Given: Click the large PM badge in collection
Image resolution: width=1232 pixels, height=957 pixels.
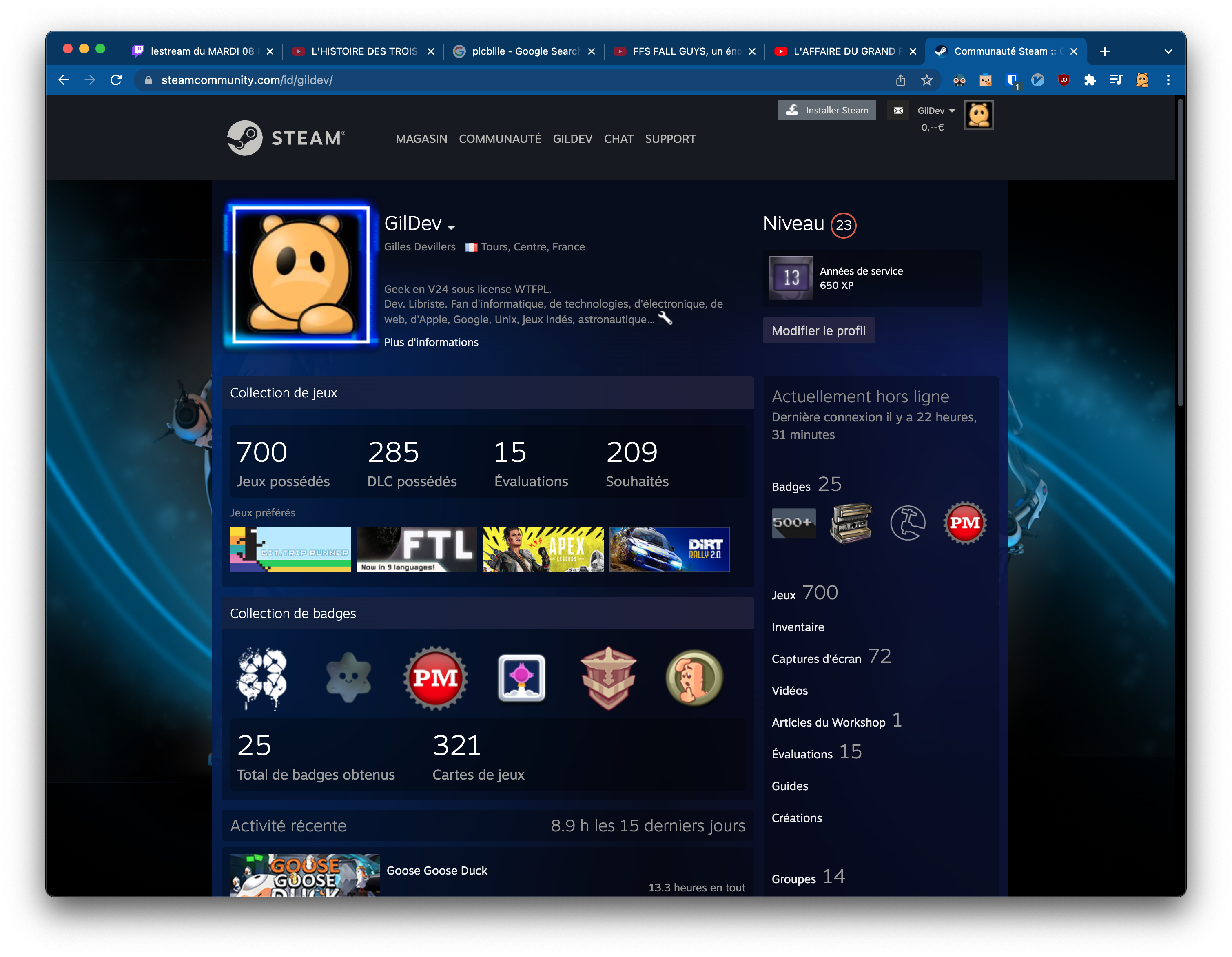Looking at the screenshot, I should click(435, 678).
